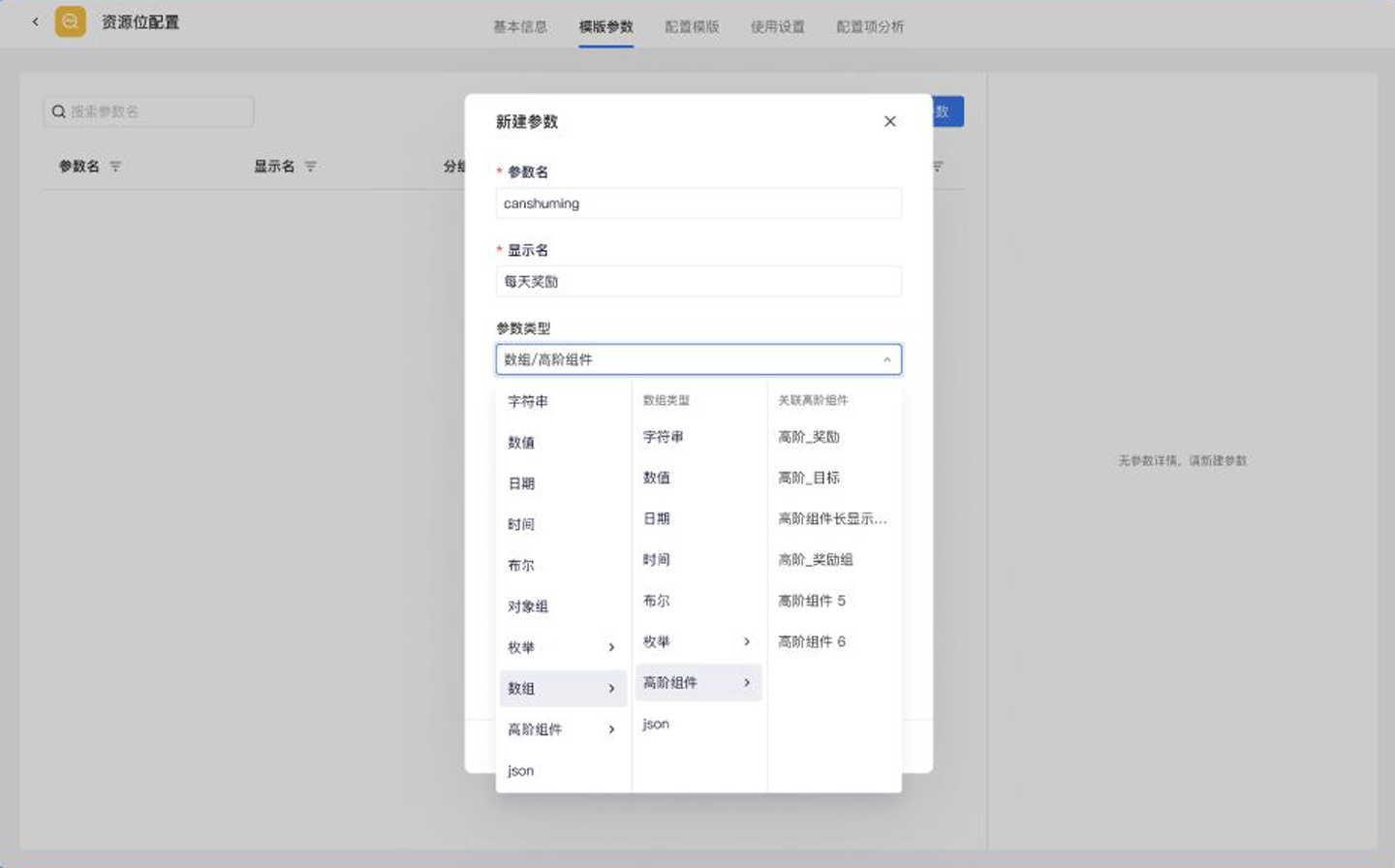This screenshot has height=868, width=1395.
Task: Select 数值 under 数组类型
Action: tap(698, 478)
